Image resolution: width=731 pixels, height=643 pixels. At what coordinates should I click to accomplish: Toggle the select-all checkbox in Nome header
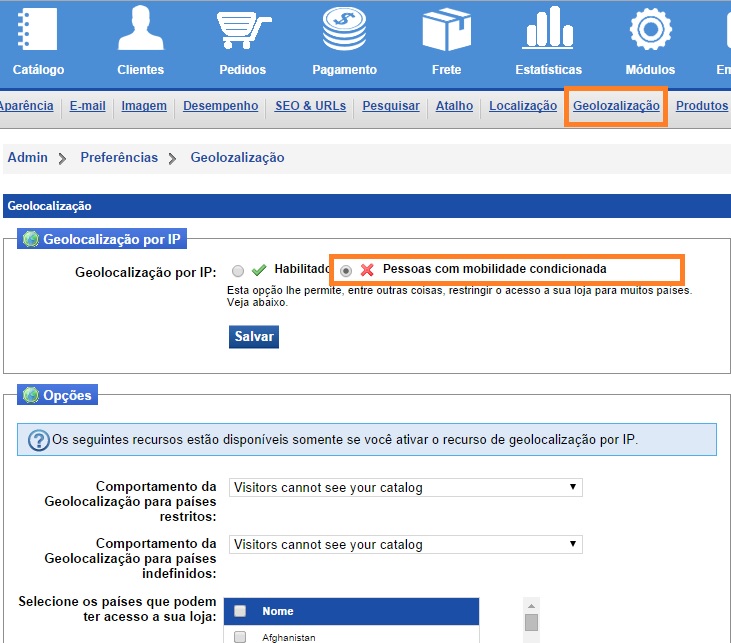[240, 611]
